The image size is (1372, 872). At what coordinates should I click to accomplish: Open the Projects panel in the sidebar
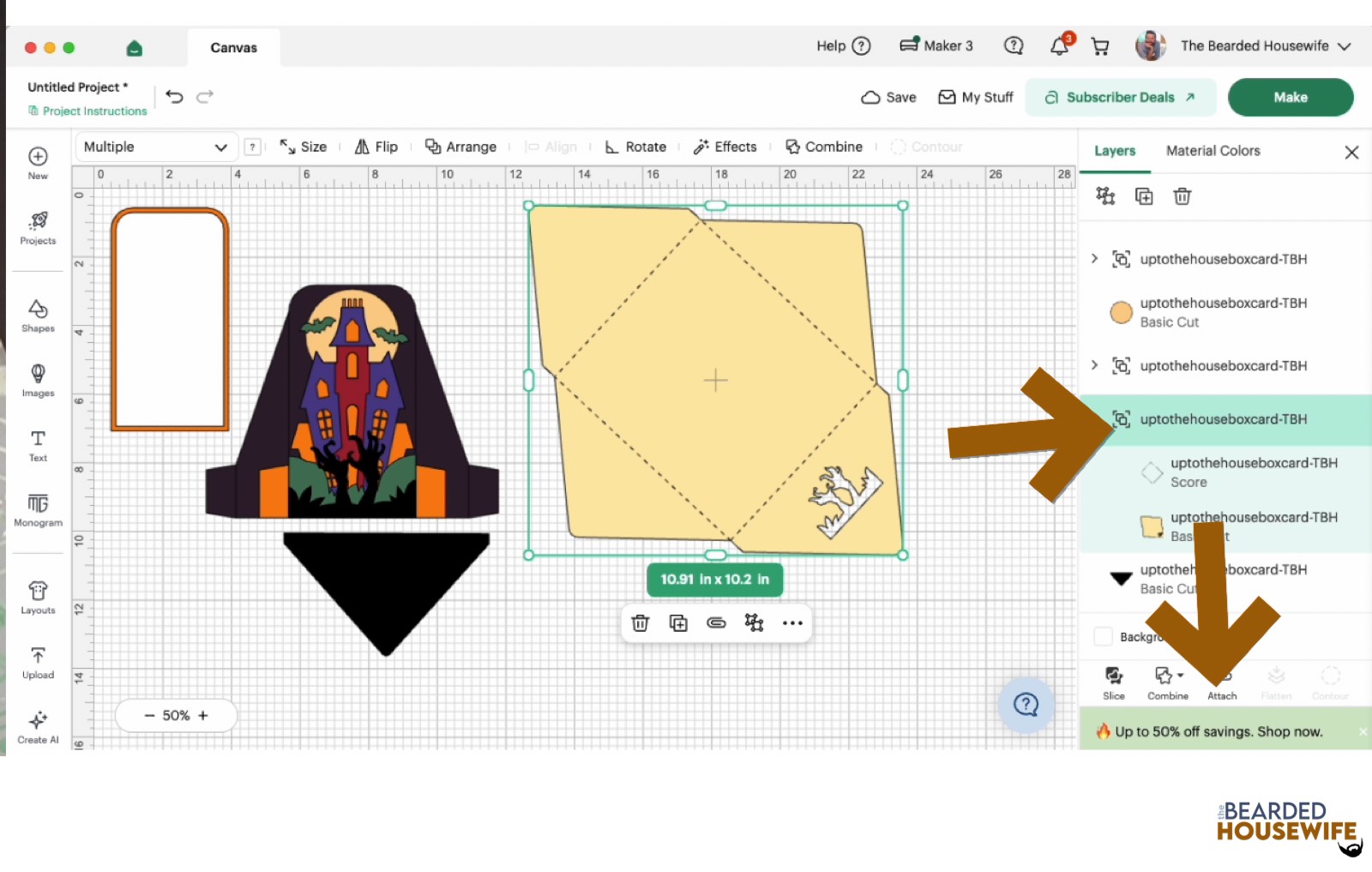coord(38,228)
